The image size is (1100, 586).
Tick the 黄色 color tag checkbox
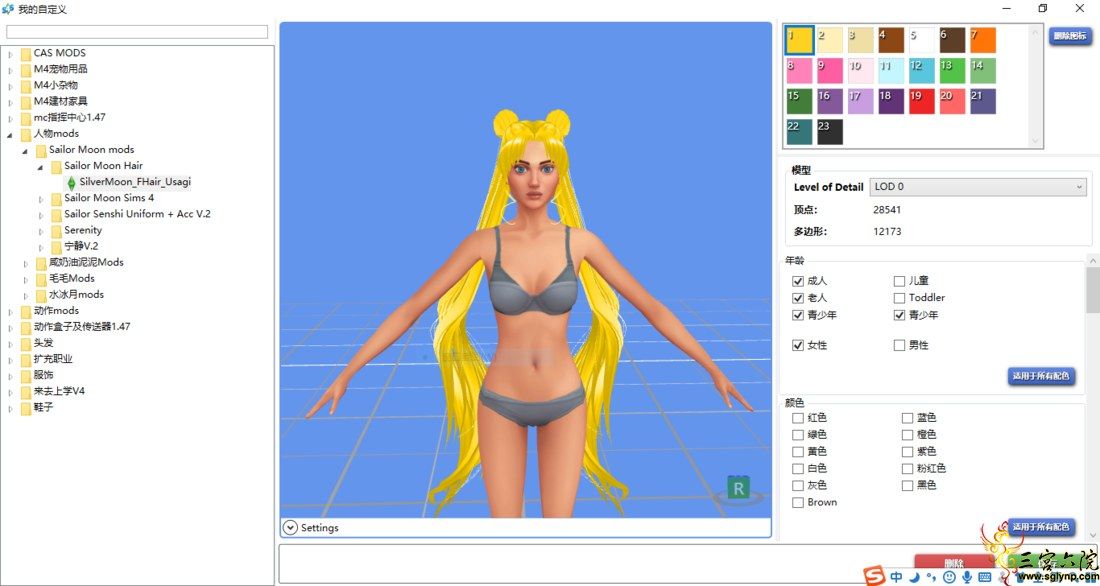pyautogui.click(x=798, y=451)
